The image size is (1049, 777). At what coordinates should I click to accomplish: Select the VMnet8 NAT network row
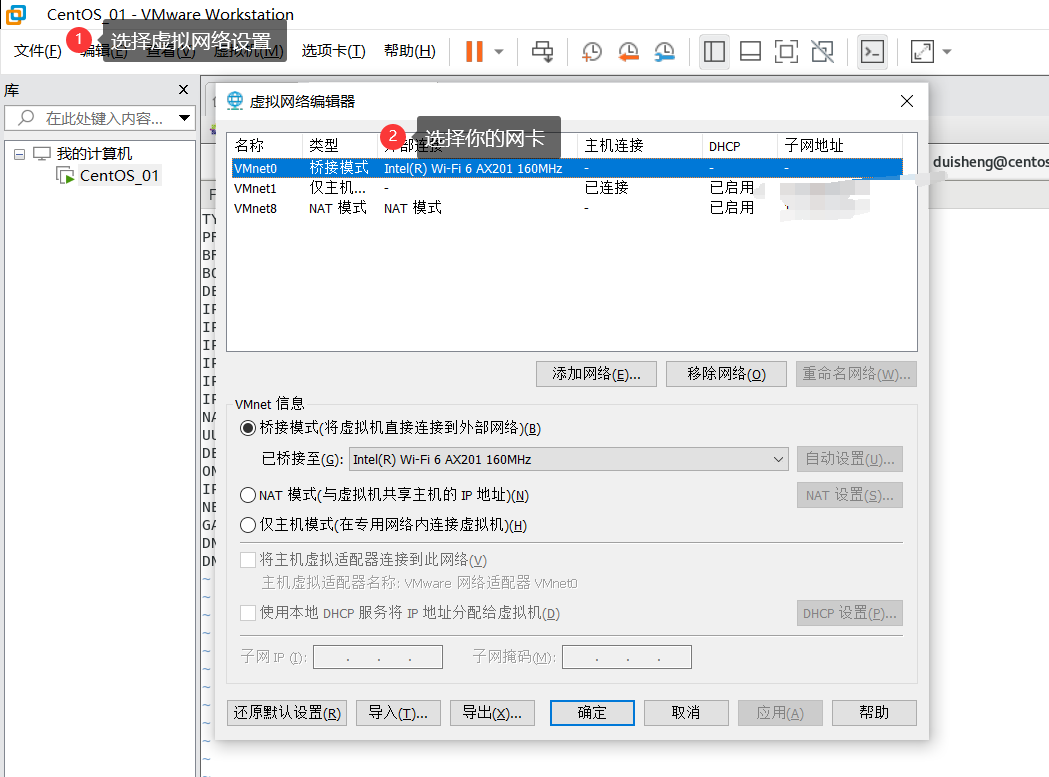point(567,208)
